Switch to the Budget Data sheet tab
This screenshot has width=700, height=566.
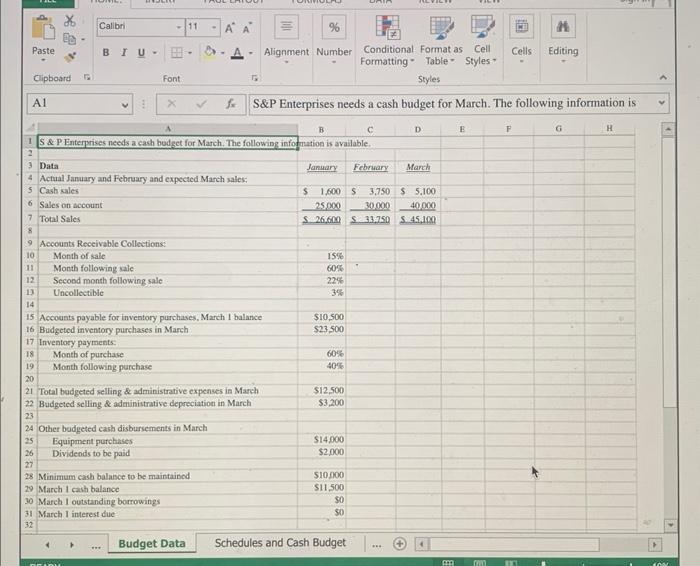coord(152,543)
